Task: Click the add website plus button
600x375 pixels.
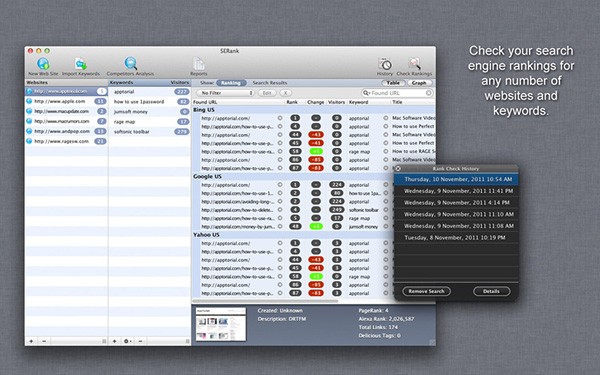Action: (x=31, y=341)
